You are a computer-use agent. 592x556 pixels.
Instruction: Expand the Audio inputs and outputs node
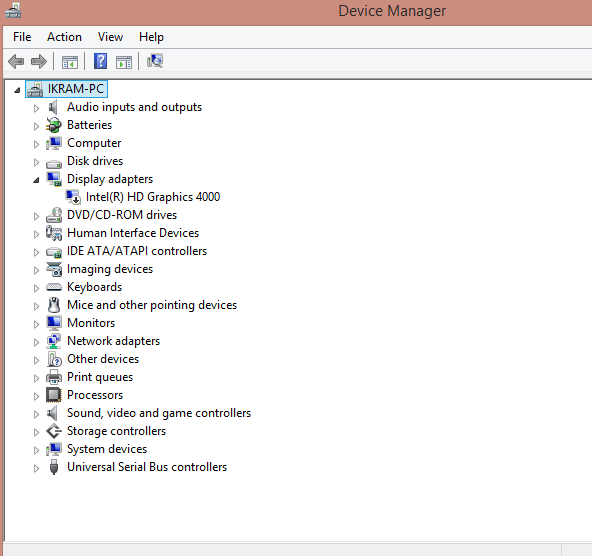pos(36,108)
